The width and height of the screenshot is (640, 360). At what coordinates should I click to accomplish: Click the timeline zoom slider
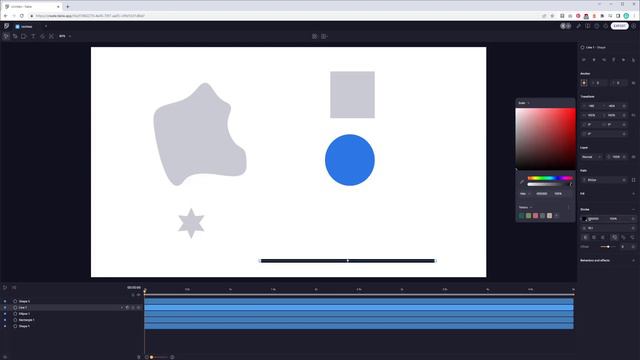click(x=160, y=357)
